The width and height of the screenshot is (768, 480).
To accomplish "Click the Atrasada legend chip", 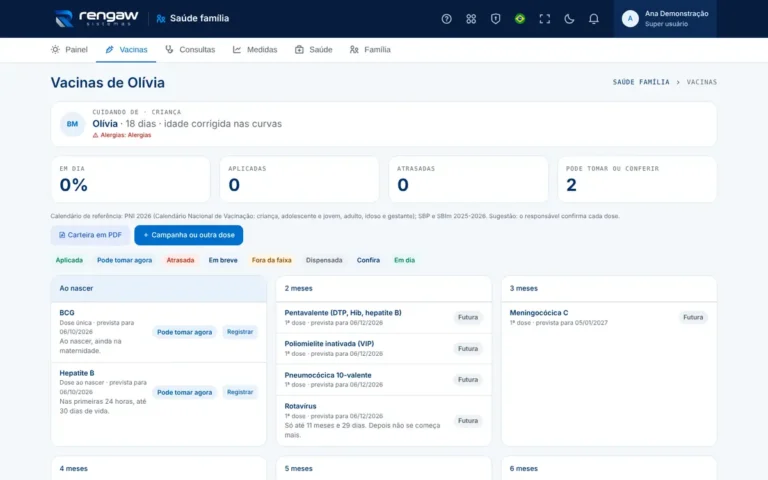I will (180, 260).
